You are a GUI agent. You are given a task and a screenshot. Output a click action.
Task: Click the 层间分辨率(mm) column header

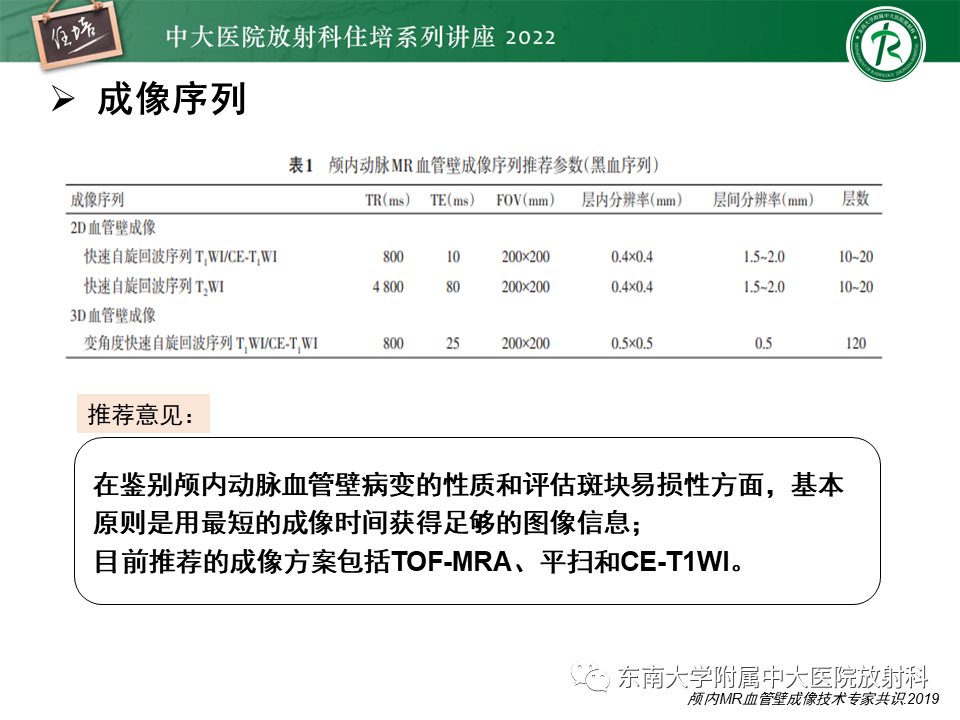pos(763,200)
